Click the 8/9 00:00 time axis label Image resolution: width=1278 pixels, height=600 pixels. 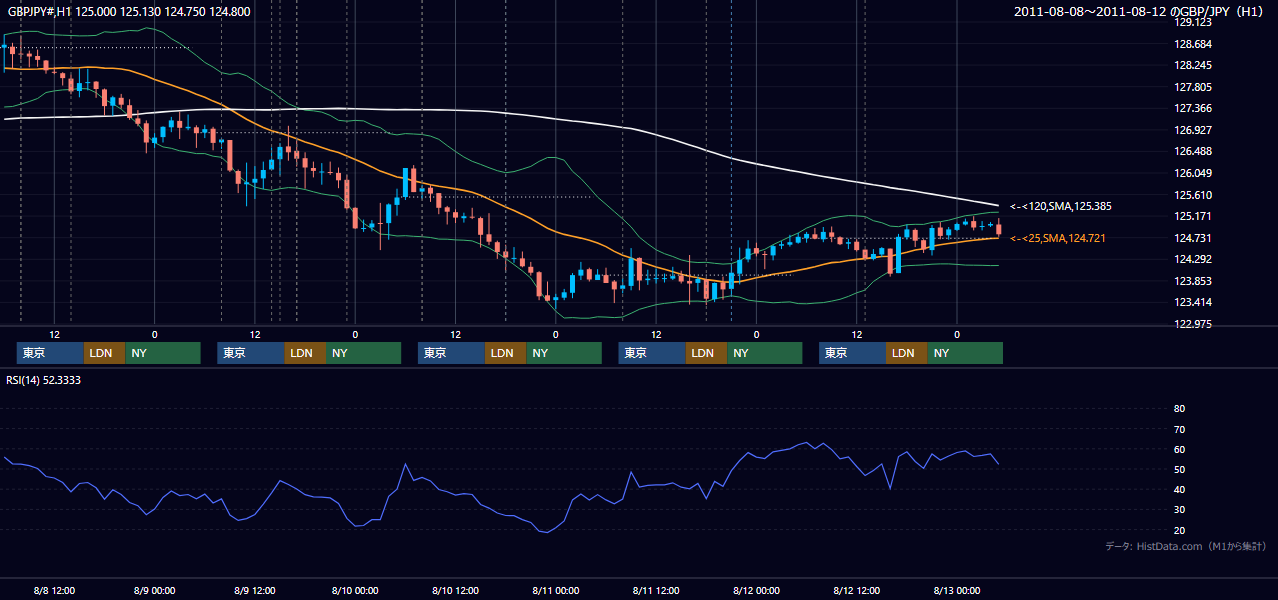pos(154,590)
